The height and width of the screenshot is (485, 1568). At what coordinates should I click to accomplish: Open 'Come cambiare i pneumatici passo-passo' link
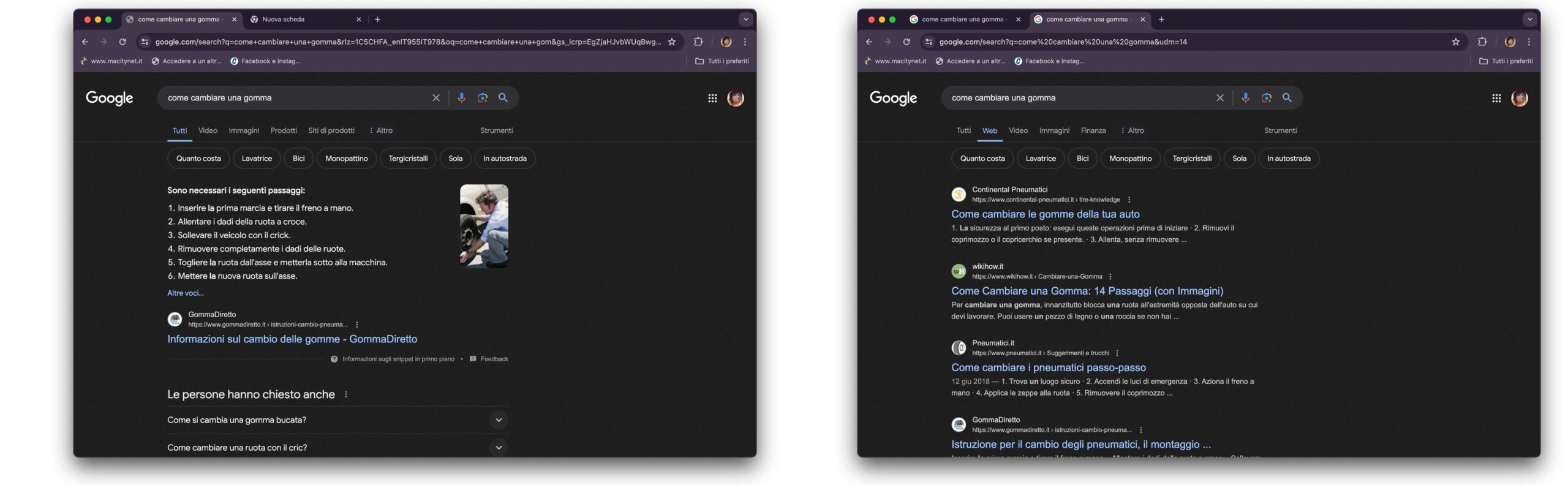click(x=1048, y=367)
